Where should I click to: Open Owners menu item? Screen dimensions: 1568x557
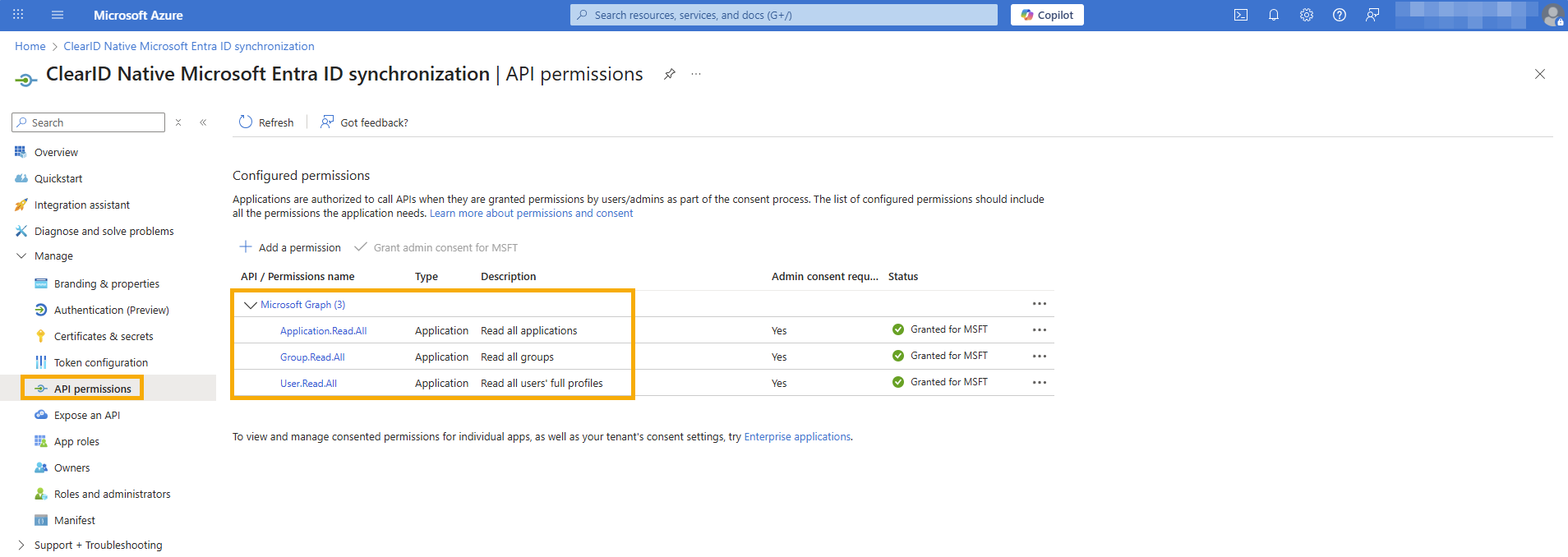(x=72, y=467)
